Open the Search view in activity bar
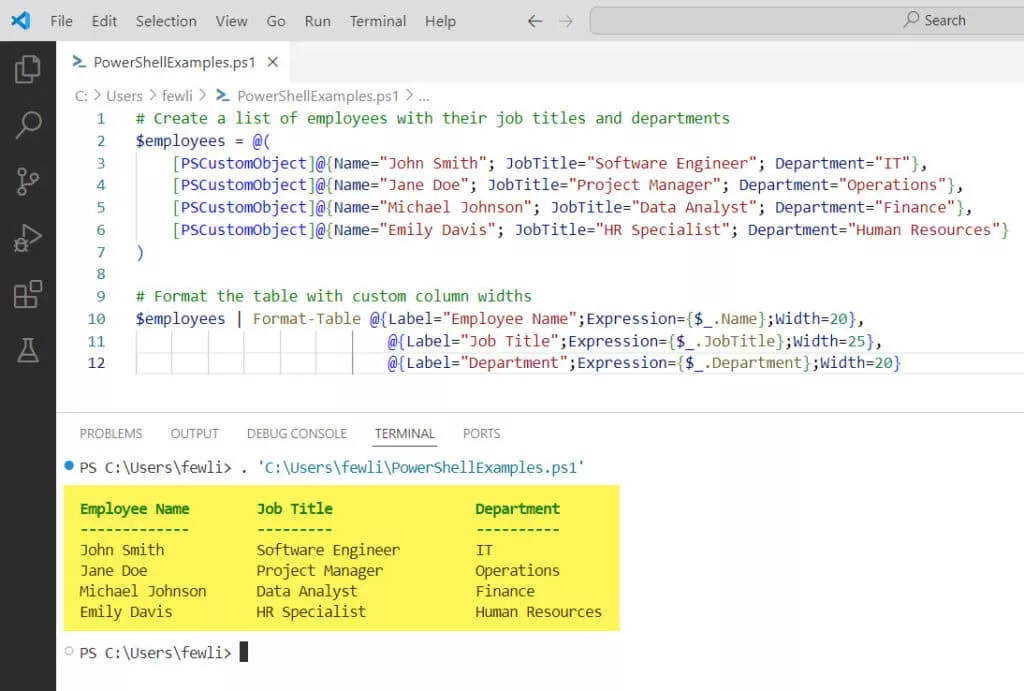The width and height of the screenshot is (1024, 691). 28,125
